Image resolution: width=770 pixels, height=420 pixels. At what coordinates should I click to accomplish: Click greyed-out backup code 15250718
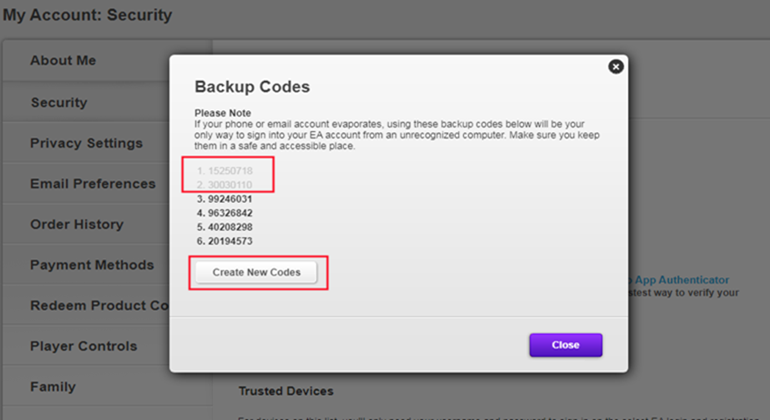228,172
